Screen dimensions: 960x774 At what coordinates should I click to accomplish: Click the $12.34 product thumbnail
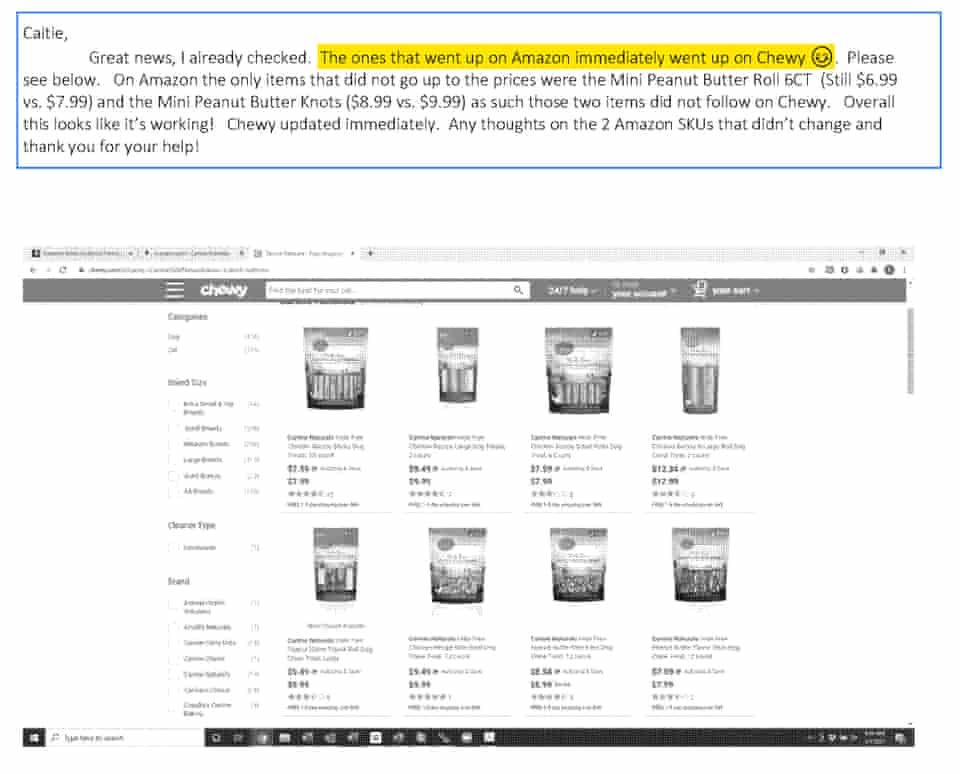[x=700, y=371]
